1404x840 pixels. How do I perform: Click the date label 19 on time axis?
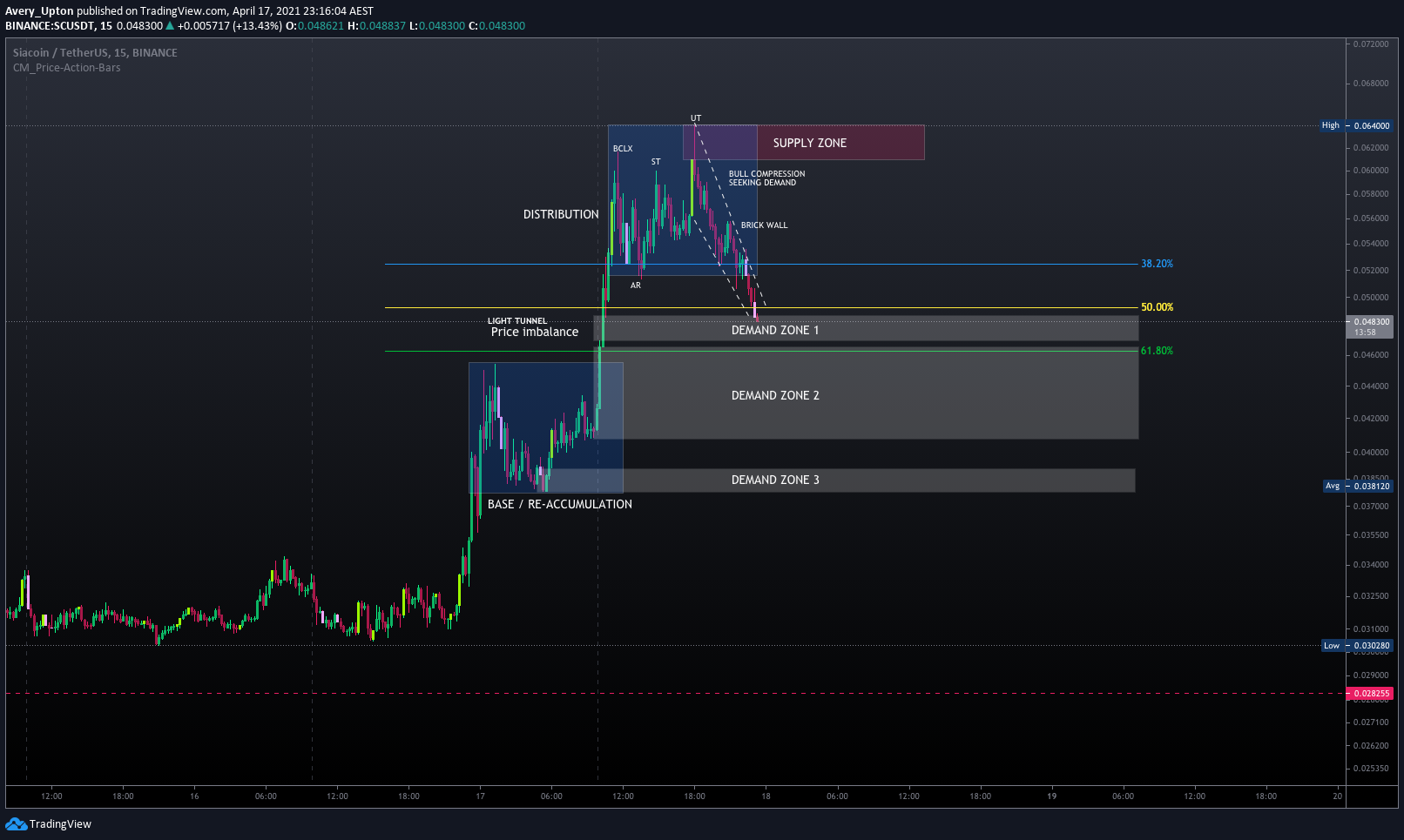pyautogui.click(x=1051, y=796)
